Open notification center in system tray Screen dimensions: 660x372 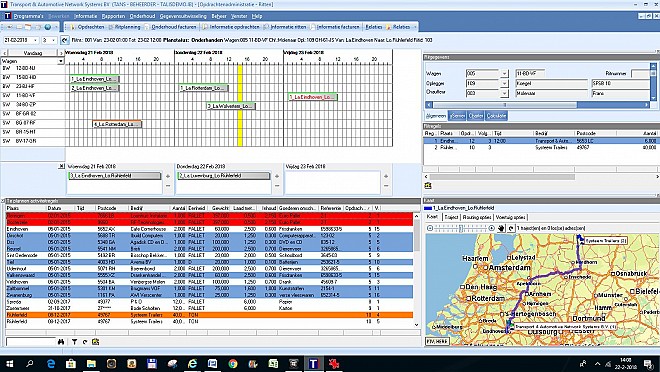[648, 364]
